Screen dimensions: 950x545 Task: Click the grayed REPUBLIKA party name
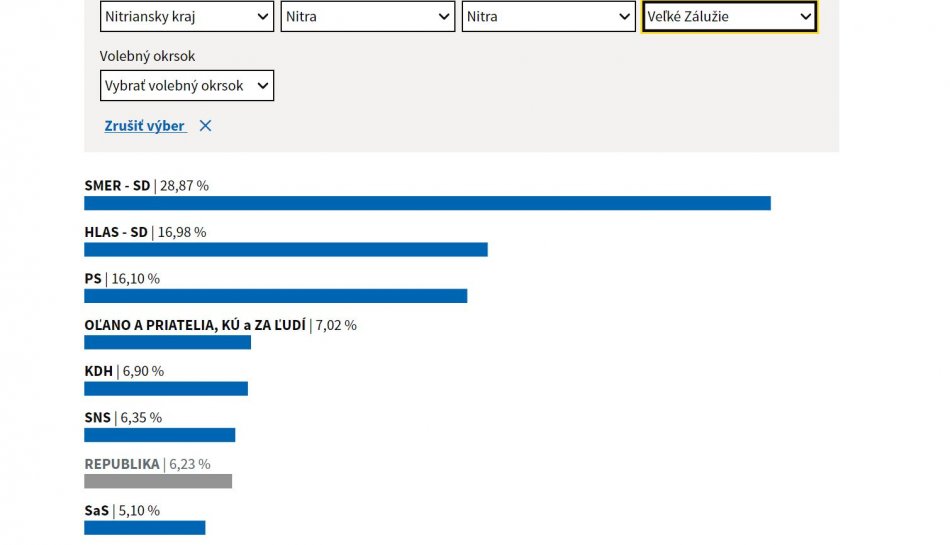pos(122,464)
